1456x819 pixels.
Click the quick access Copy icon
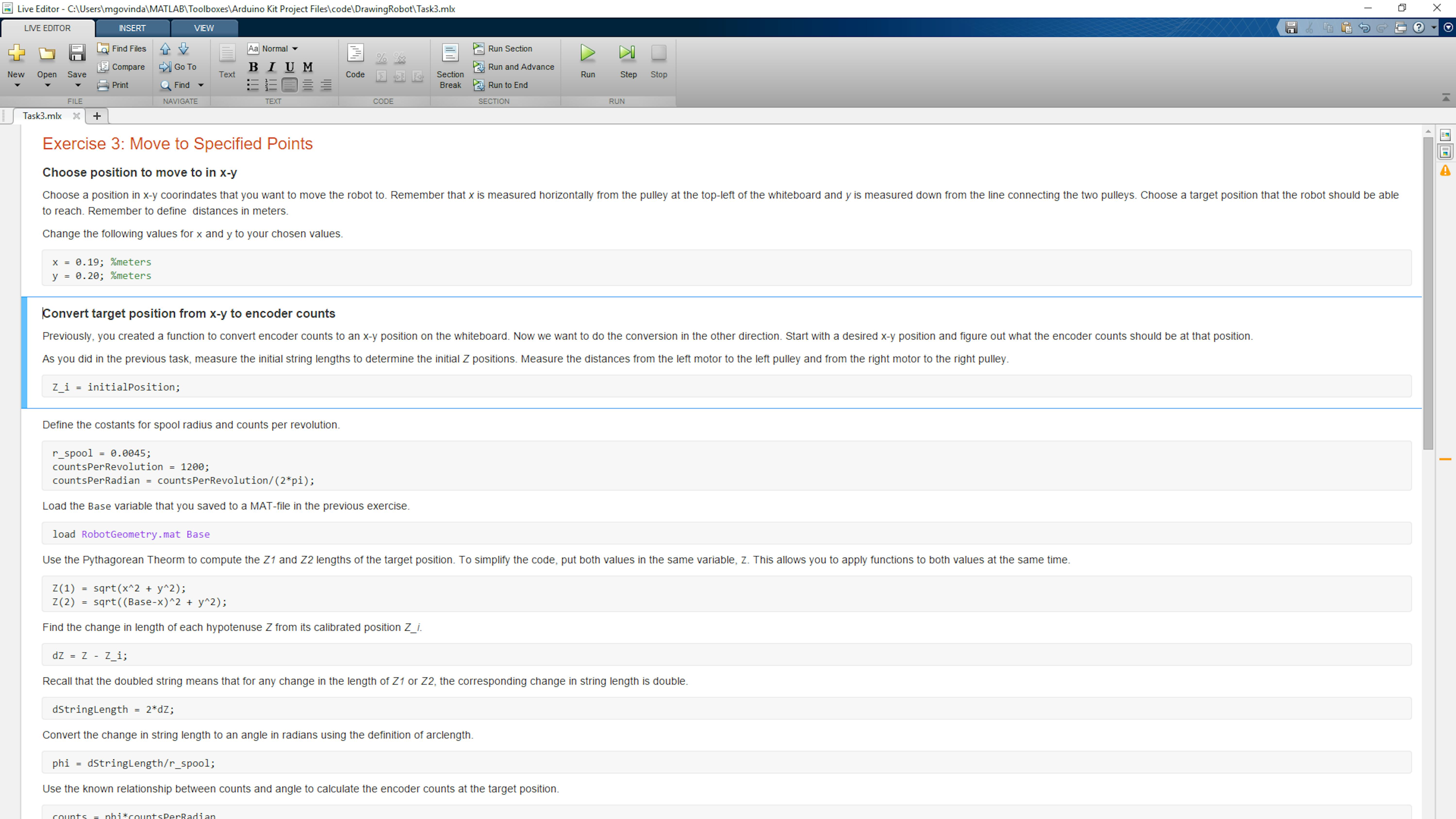(1328, 28)
